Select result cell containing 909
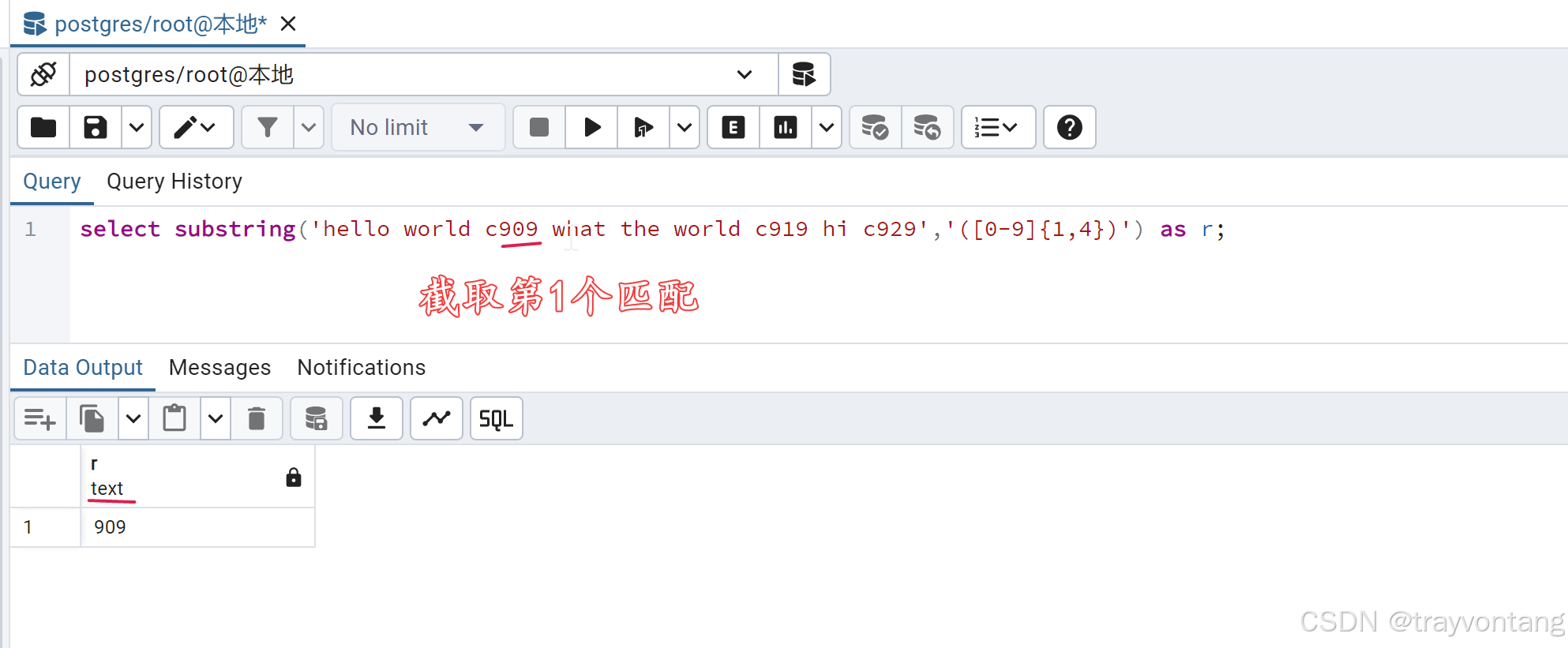The height and width of the screenshot is (648, 1568). coord(197,527)
